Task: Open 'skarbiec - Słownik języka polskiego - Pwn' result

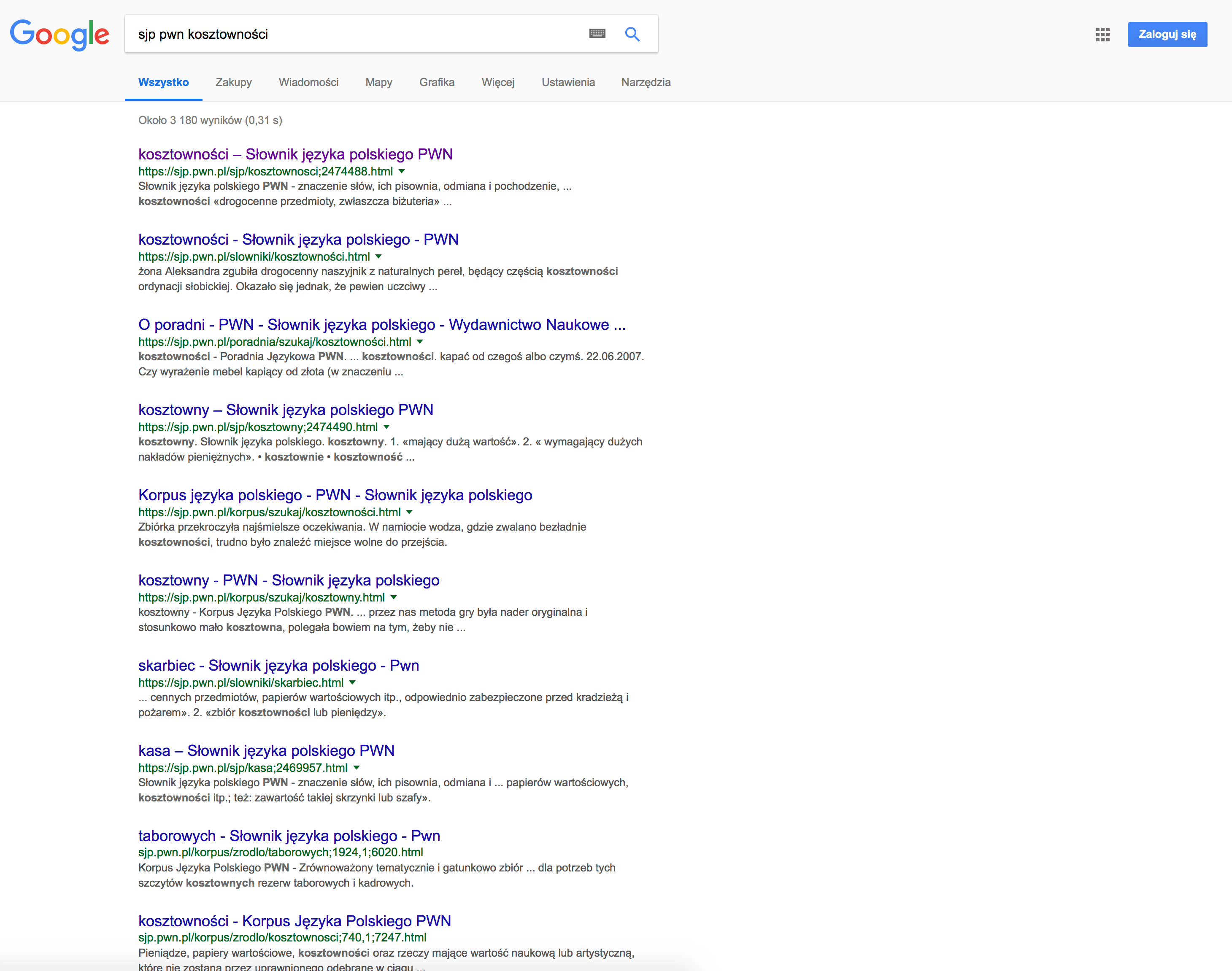Action: click(x=278, y=666)
